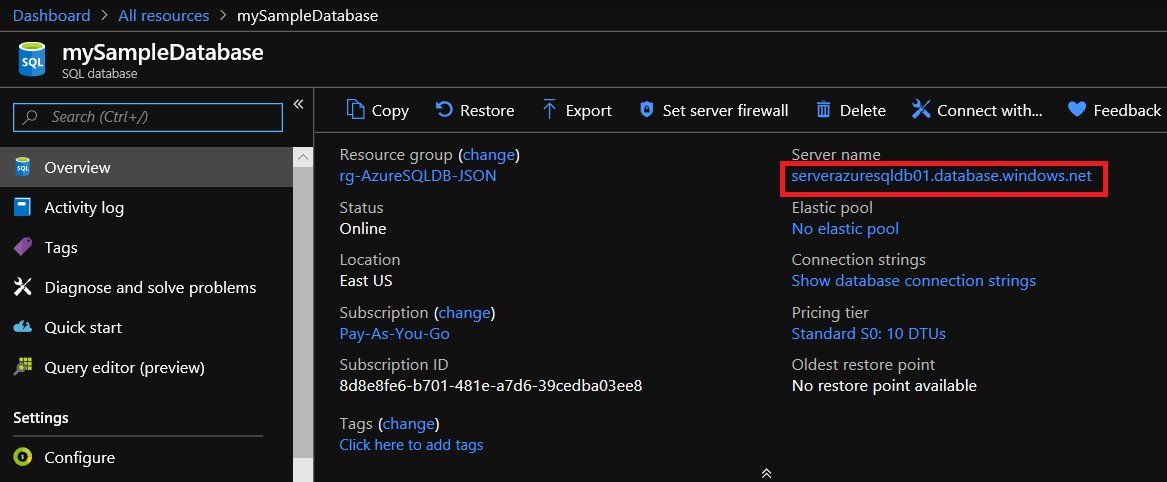
Task: Click the Settings section heading
Action: click(x=41, y=418)
